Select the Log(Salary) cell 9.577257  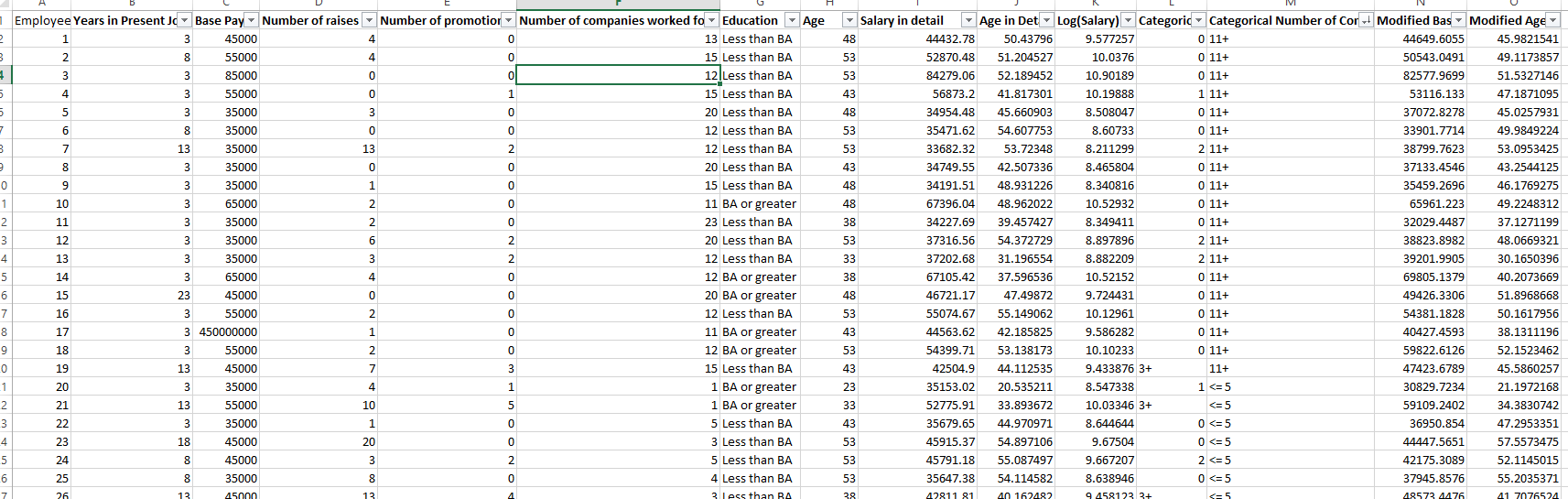point(1095,38)
